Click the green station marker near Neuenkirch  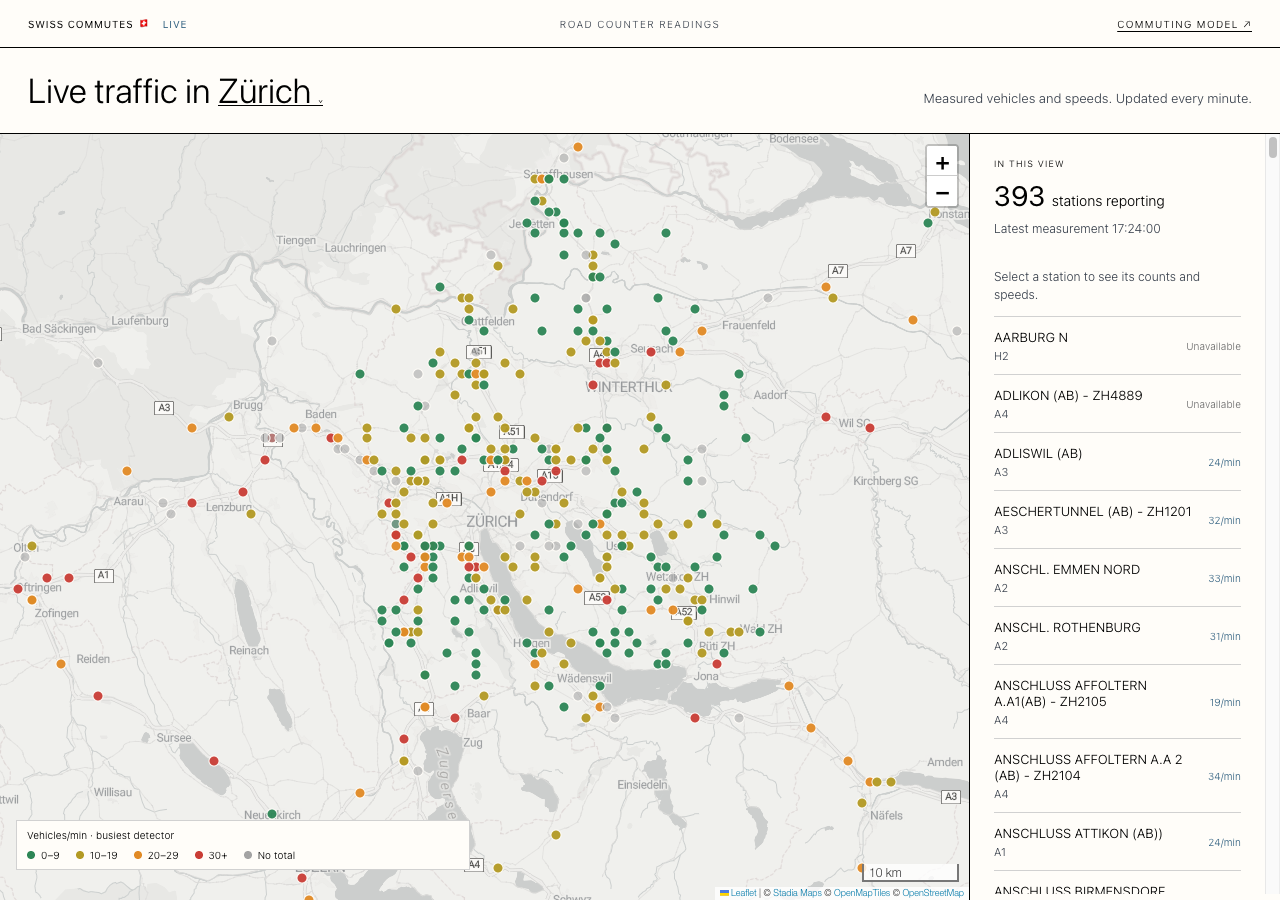(x=272, y=814)
